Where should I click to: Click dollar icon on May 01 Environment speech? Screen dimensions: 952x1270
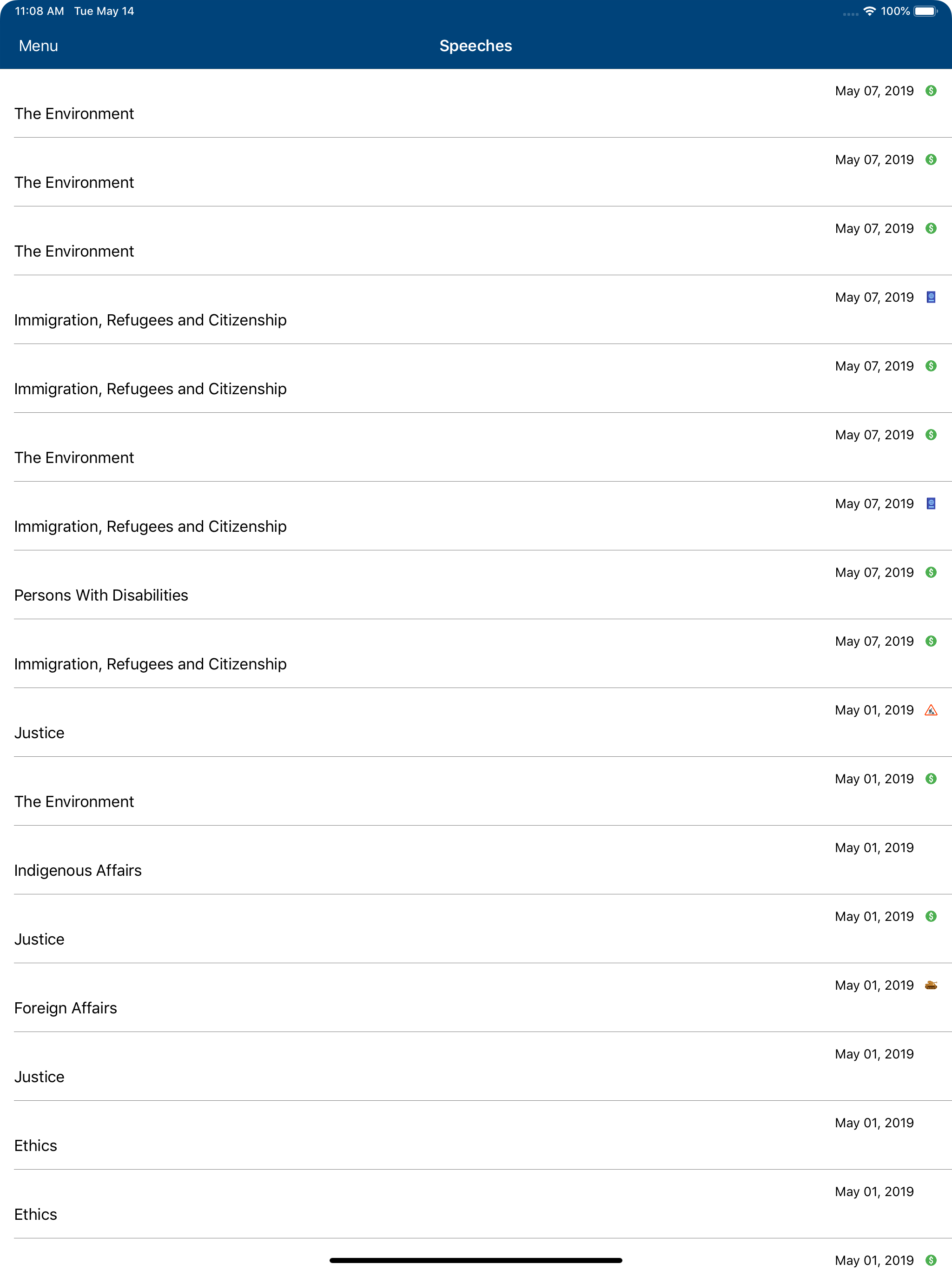tap(931, 779)
